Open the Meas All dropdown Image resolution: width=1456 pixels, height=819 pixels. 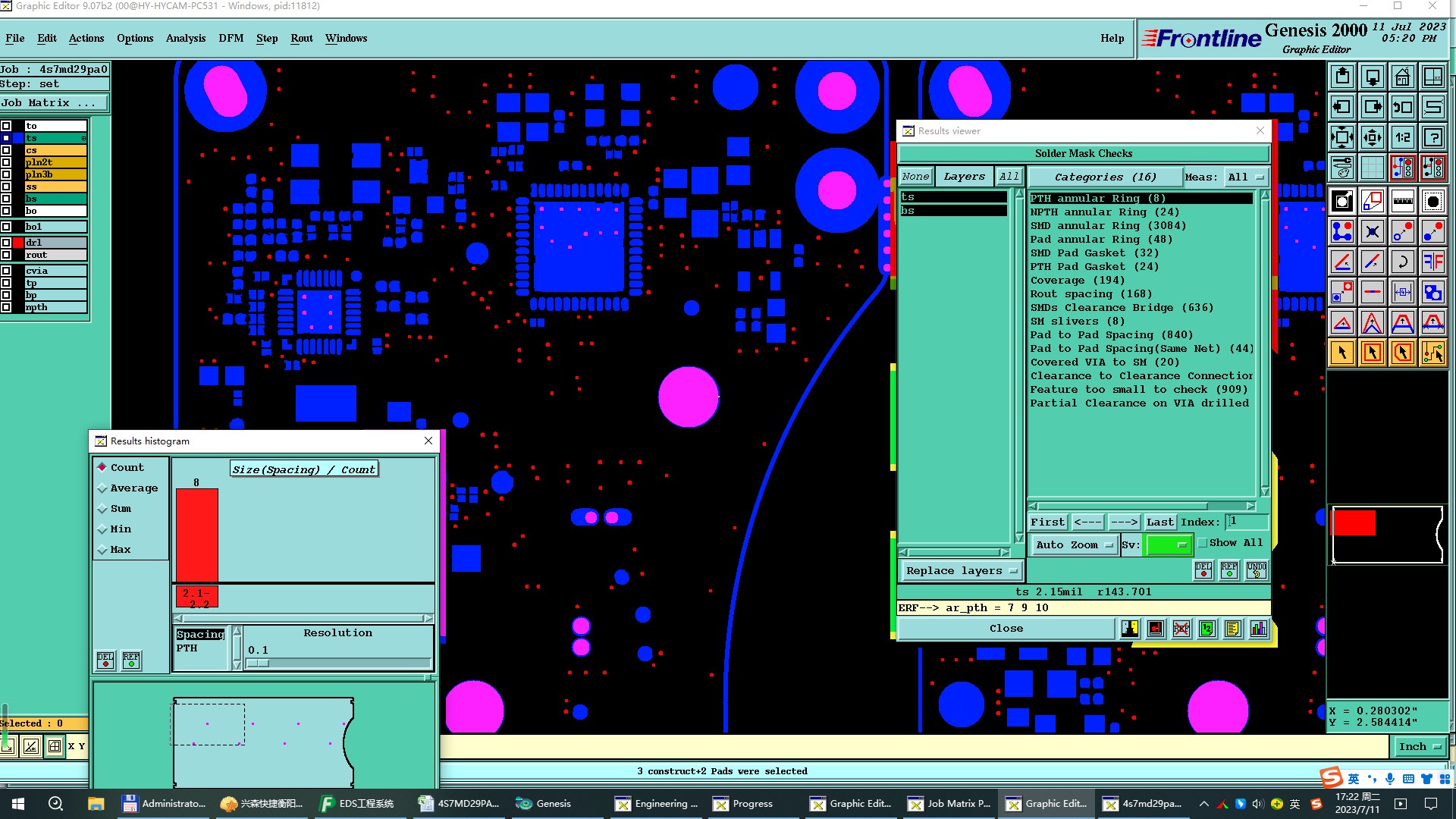(1244, 177)
